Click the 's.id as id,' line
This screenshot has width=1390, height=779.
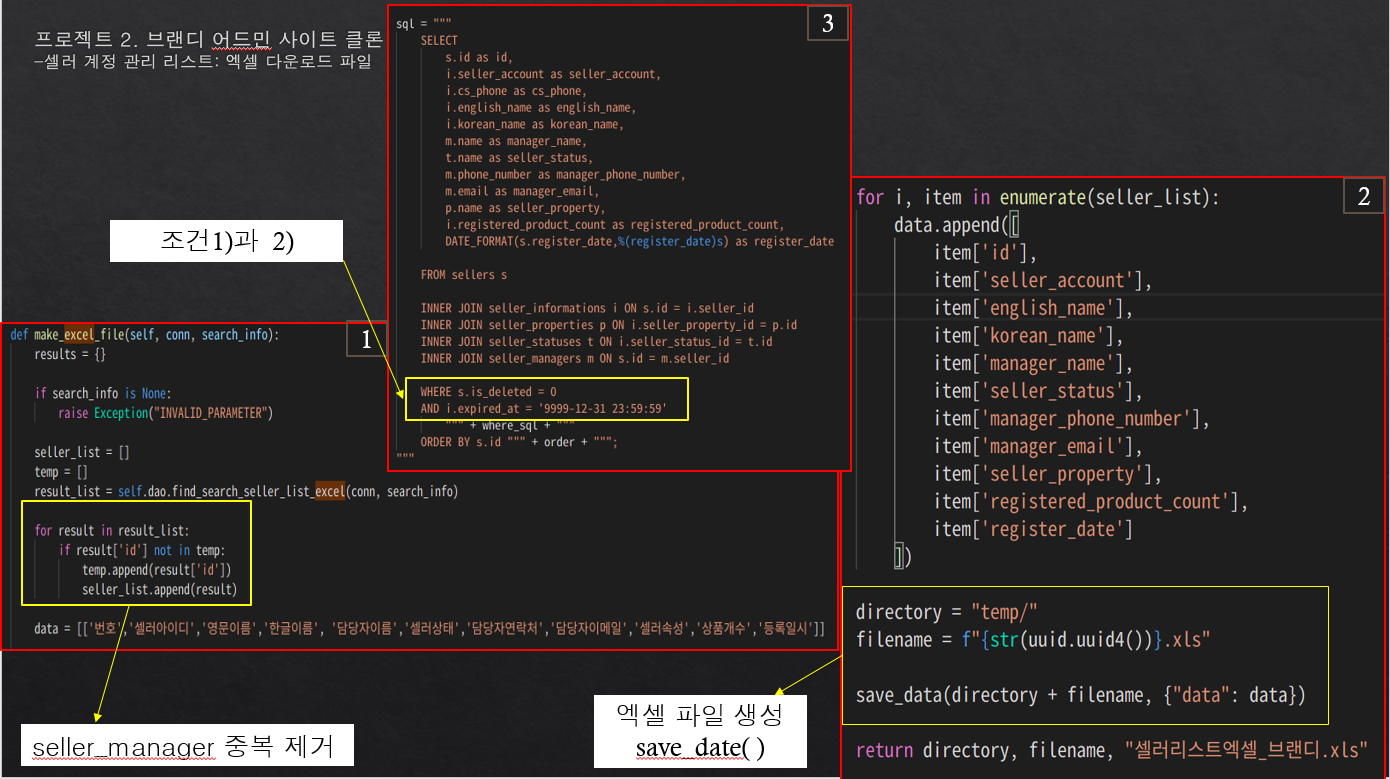(478, 57)
